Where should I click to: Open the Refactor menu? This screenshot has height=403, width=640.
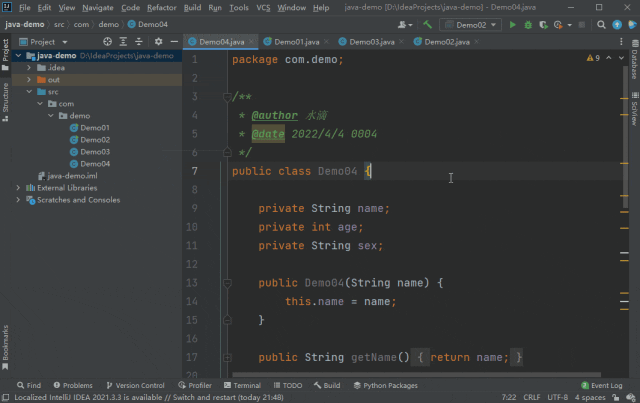tap(161, 7)
